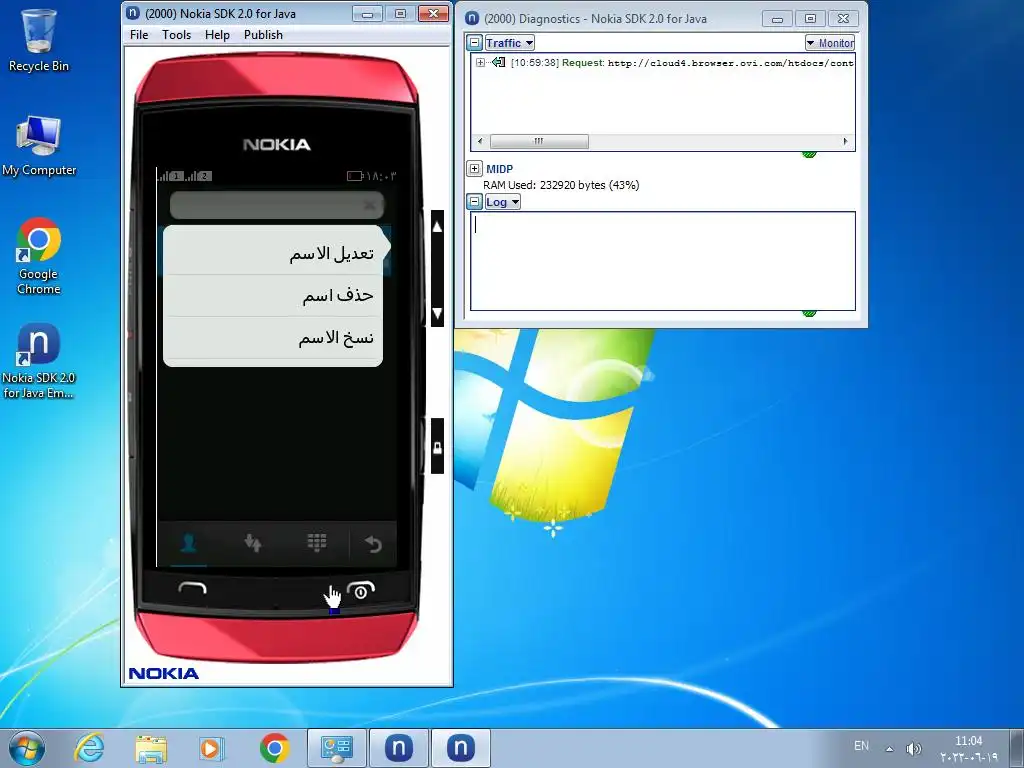1024x768 pixels.
Task: Tap the back arrow icon on phone
Action: pyautogui.click(x=373, y=544)
